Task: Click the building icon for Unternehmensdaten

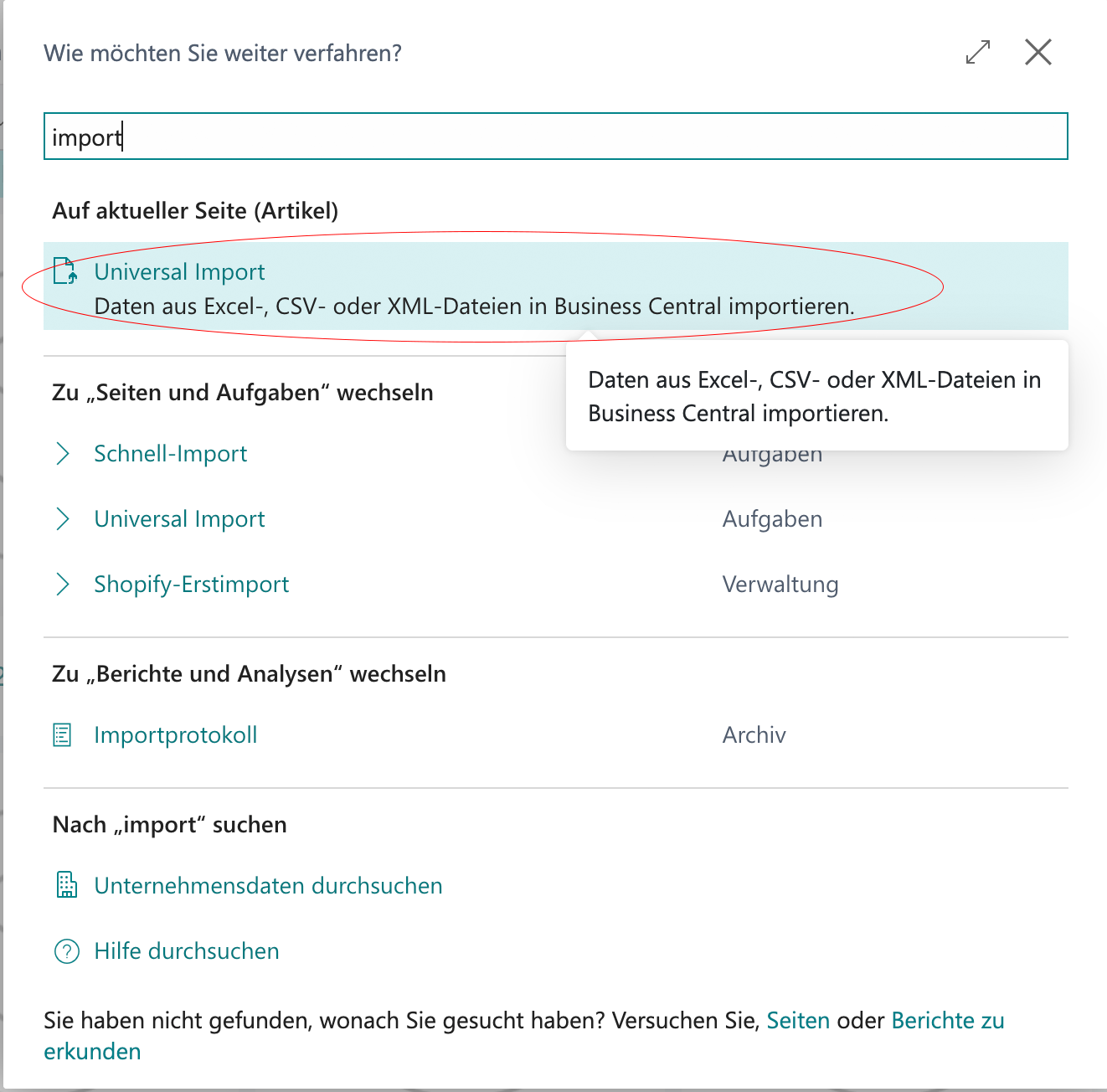Action: pyautogui.click(x=66, y=885)
